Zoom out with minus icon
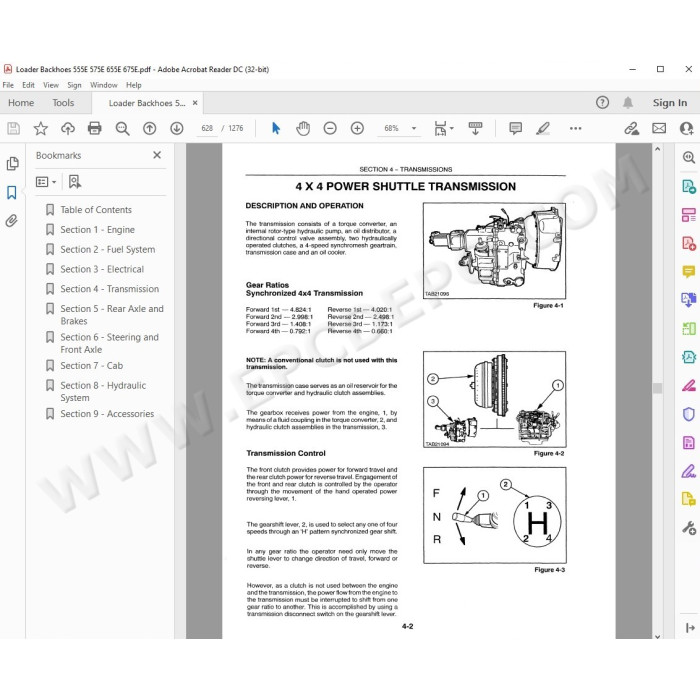The height and width of the screenshot is (700, 700). click(330, 129)
